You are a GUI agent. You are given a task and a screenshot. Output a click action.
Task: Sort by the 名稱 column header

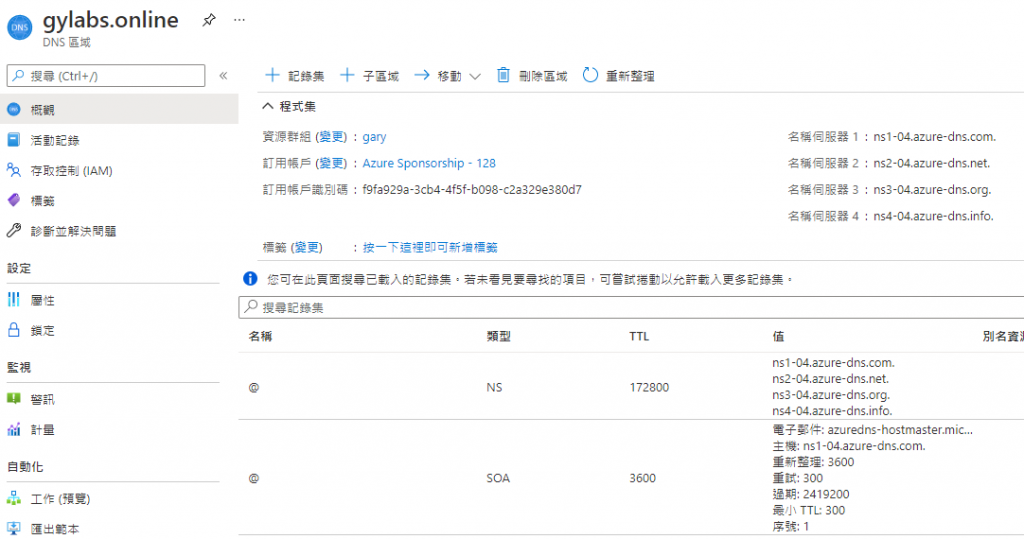(x=261, y=336)
